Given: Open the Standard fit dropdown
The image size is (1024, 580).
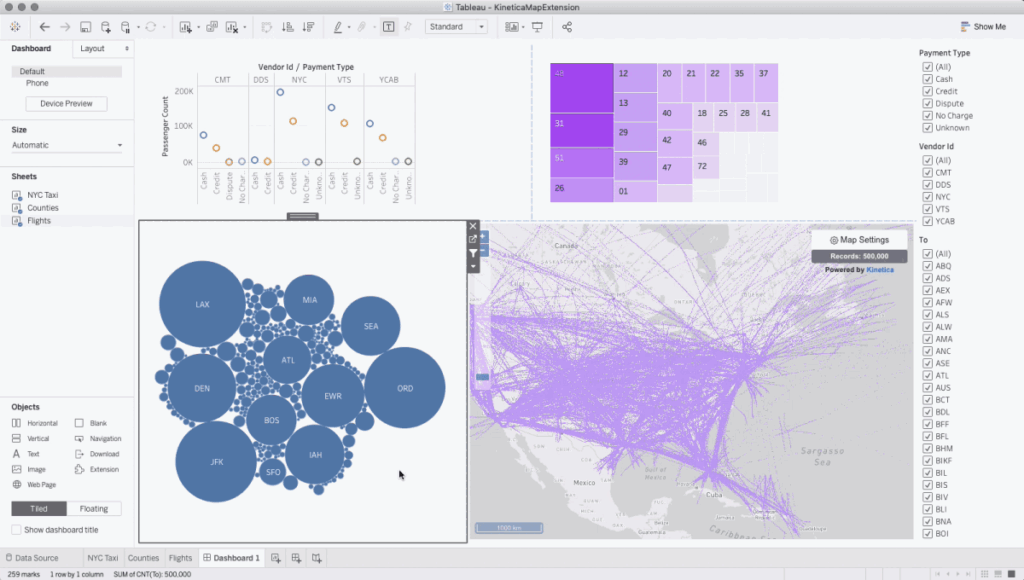Looking at the screenshot, I should pos(456,27).
